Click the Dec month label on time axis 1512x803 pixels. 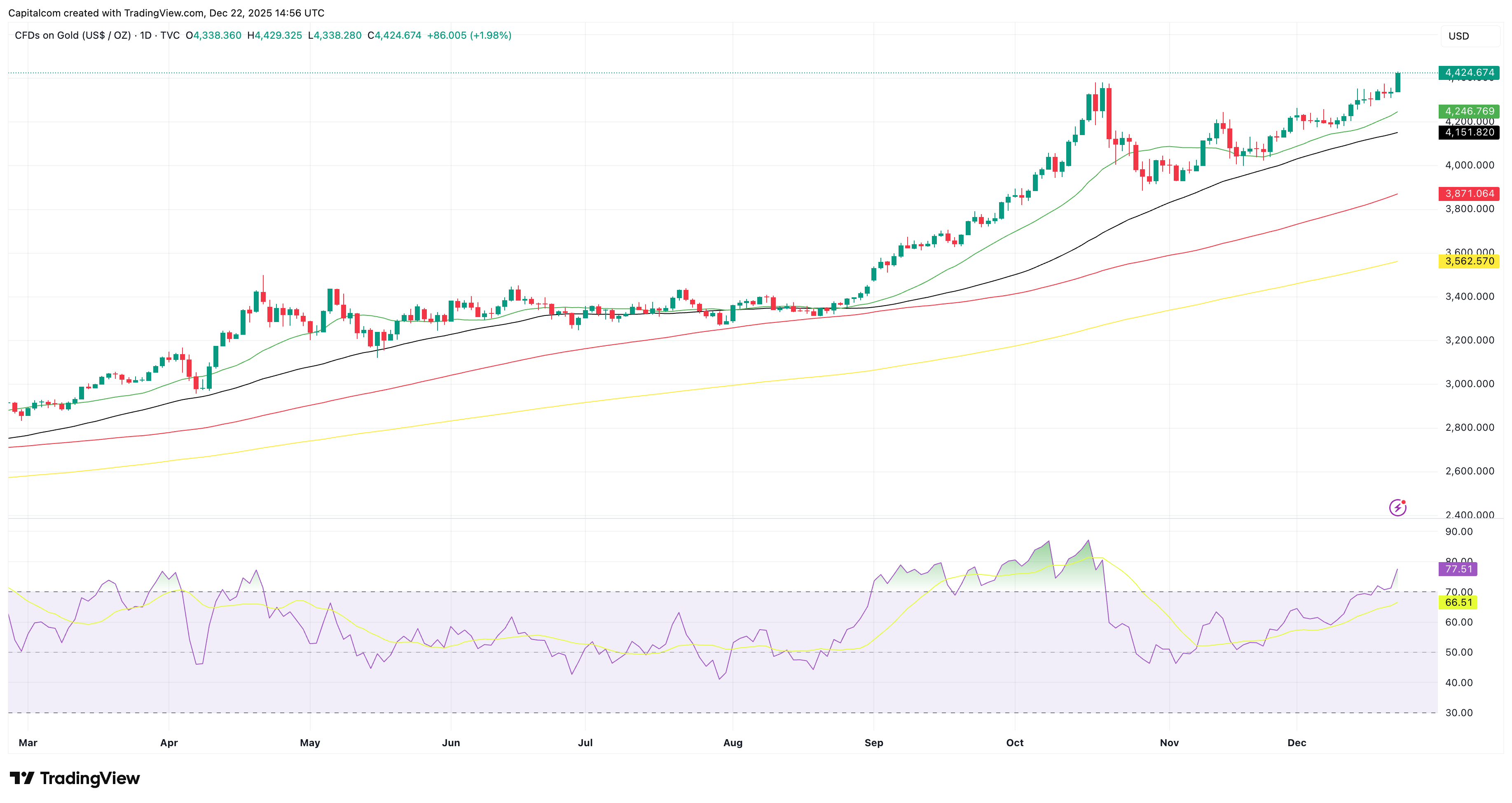(x=1297, y=742)
